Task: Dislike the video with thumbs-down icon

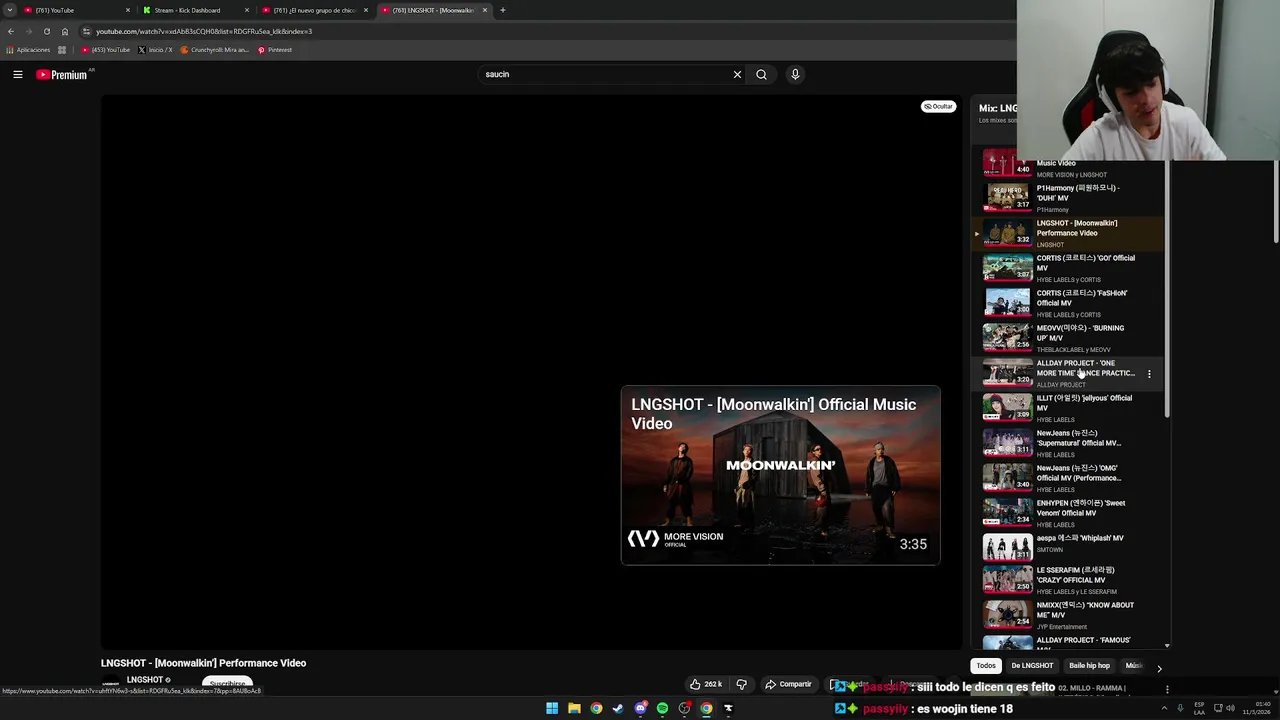Action: point(741,684)
